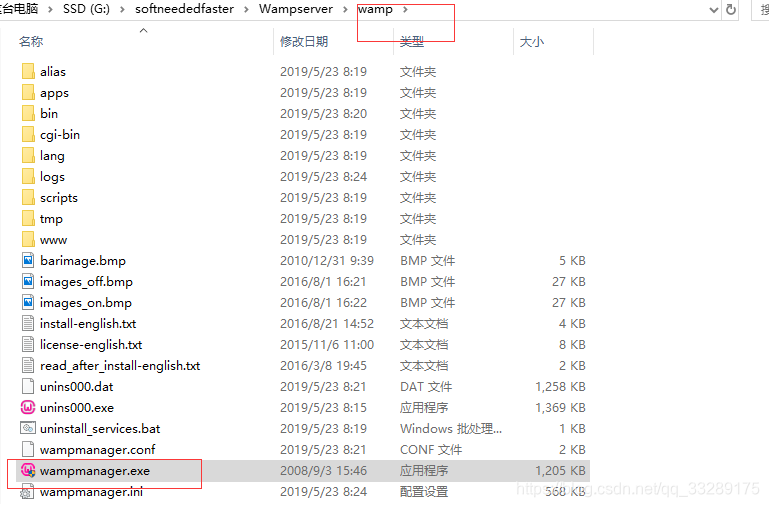The height and width of the screenshot is (507, 769).
Task: Click the unins000.dat file icon
Action: pyautogui.click(x=28, y=386)
